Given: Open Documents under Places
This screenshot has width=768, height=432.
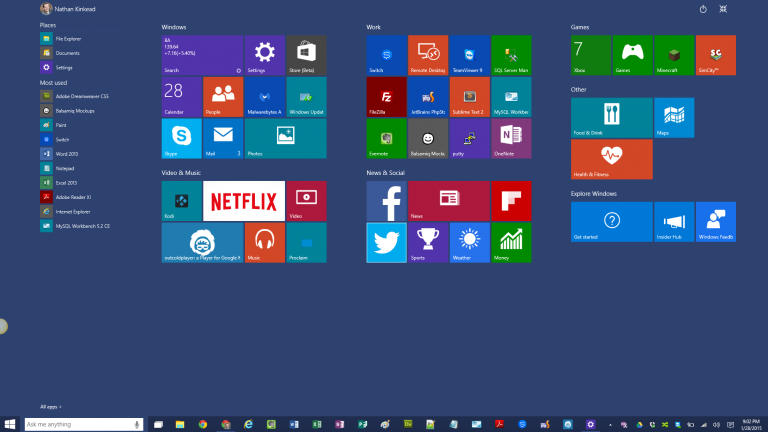Looking at the screenshot, I should click(60, 53).
